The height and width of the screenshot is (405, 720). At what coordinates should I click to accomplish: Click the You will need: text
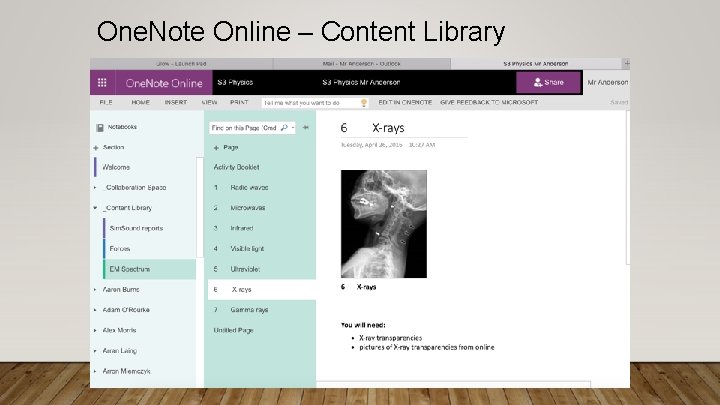pos(363,325)
